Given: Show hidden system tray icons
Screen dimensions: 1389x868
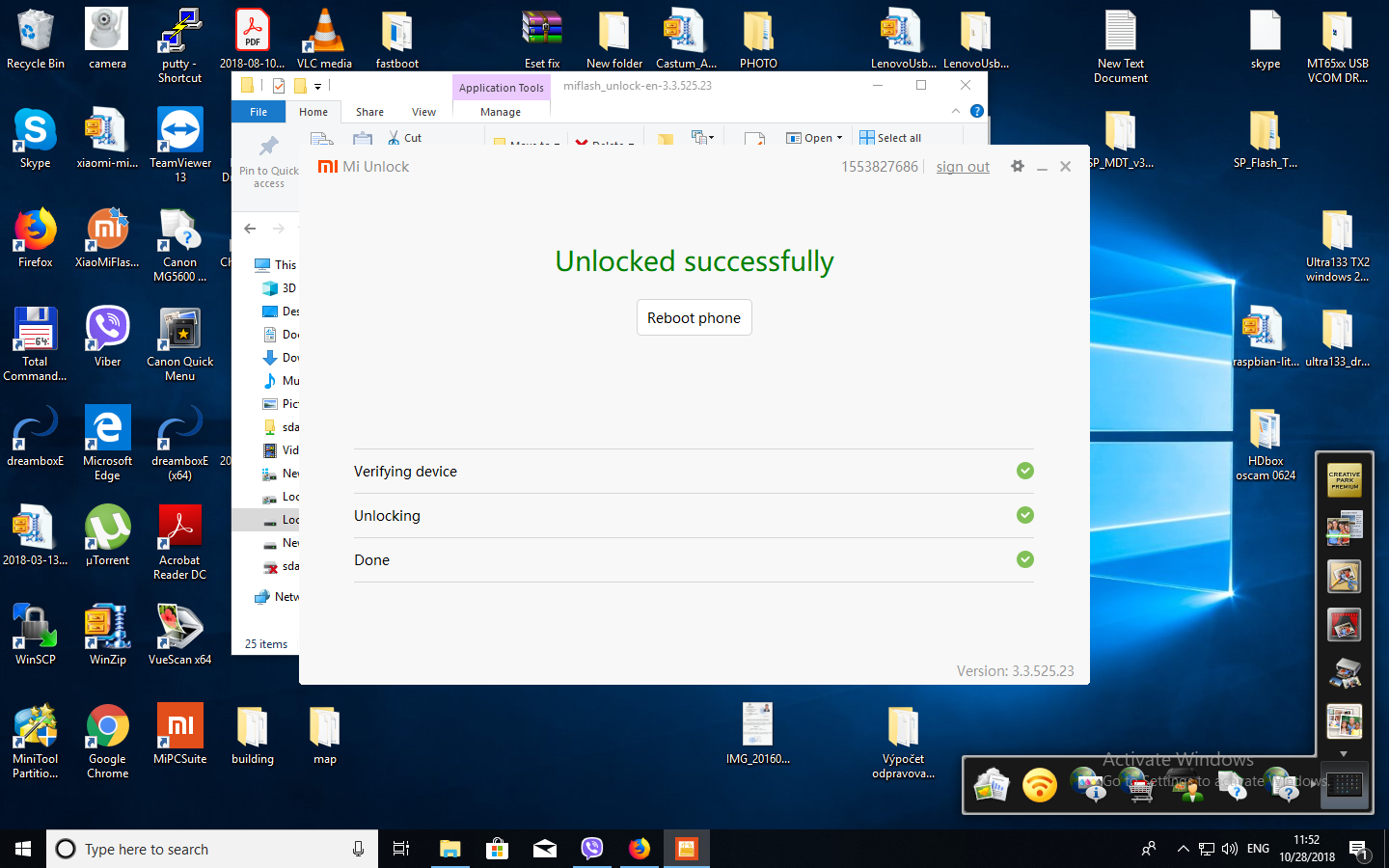Looking at the screenshot, I should tap(1183, 849).
